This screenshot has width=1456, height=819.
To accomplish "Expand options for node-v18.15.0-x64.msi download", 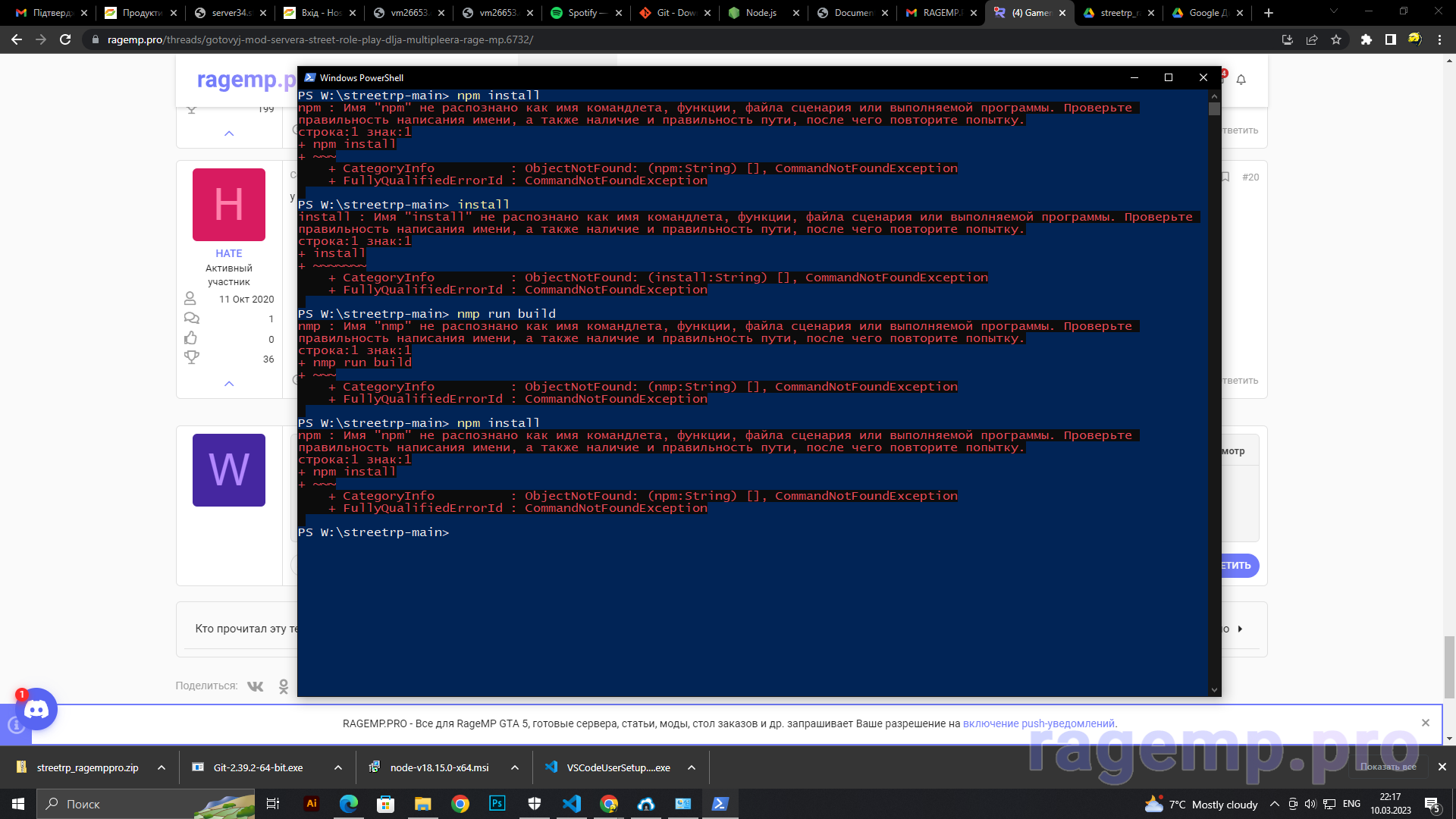I will [x=515, y=767].
